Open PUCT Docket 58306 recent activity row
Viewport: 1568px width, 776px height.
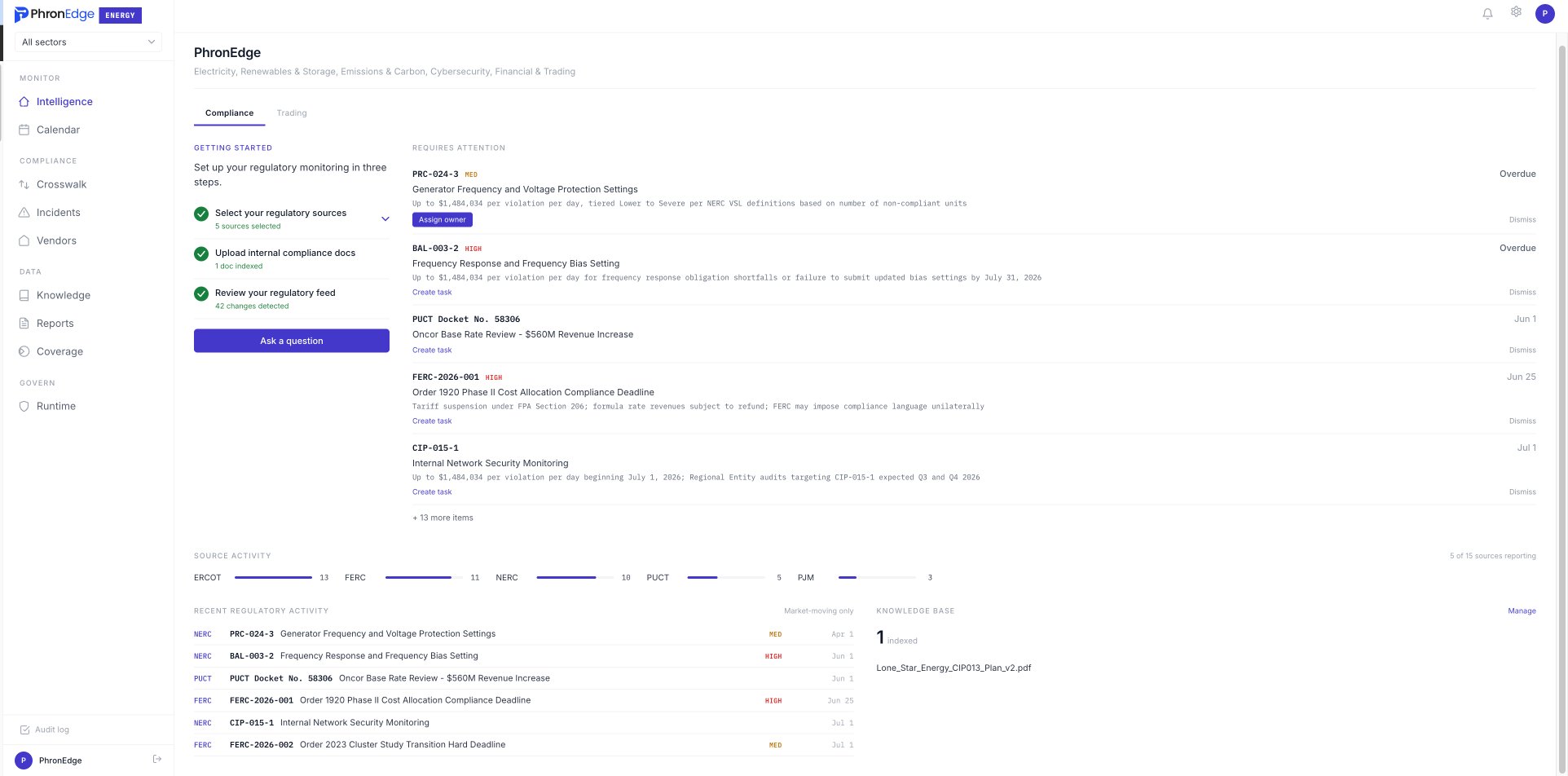click(x=524, y=678)
